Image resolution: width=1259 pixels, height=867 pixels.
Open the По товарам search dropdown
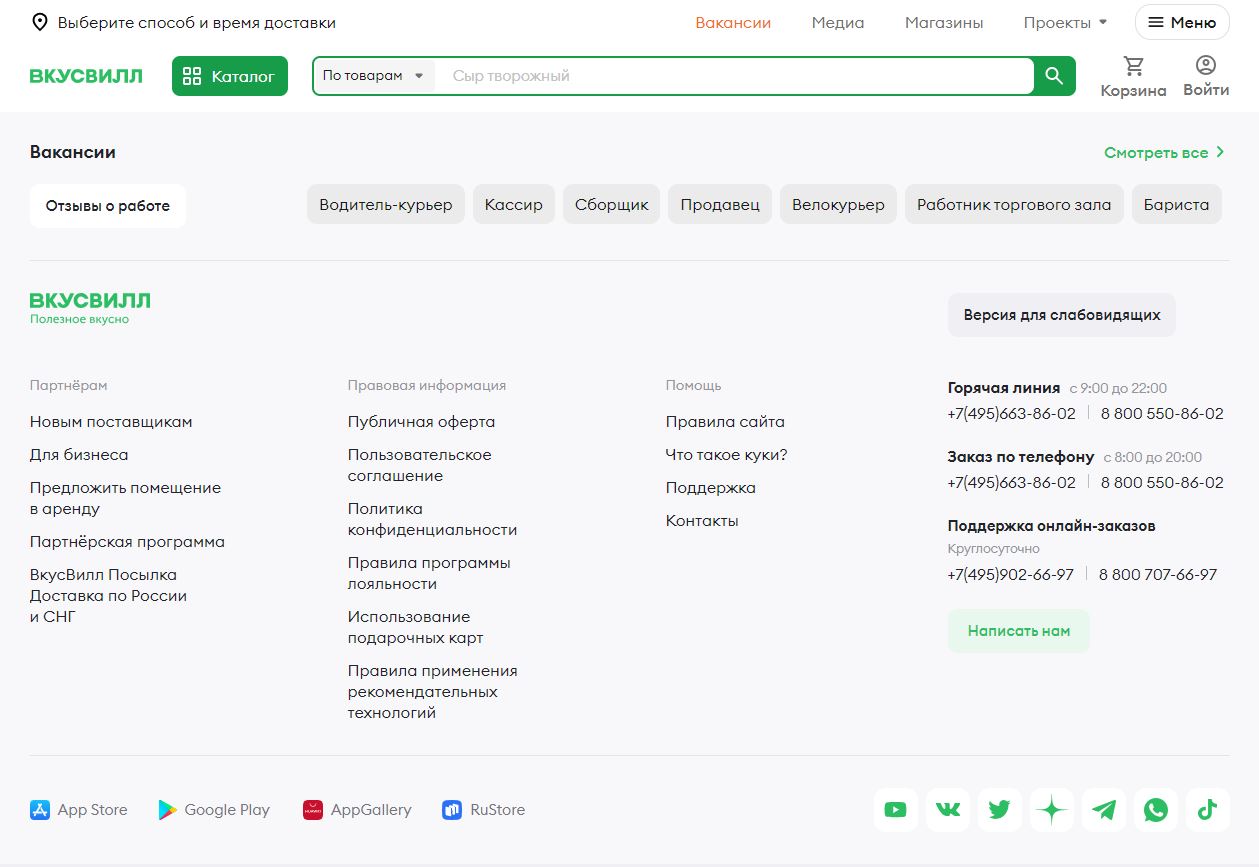[372, 75]
